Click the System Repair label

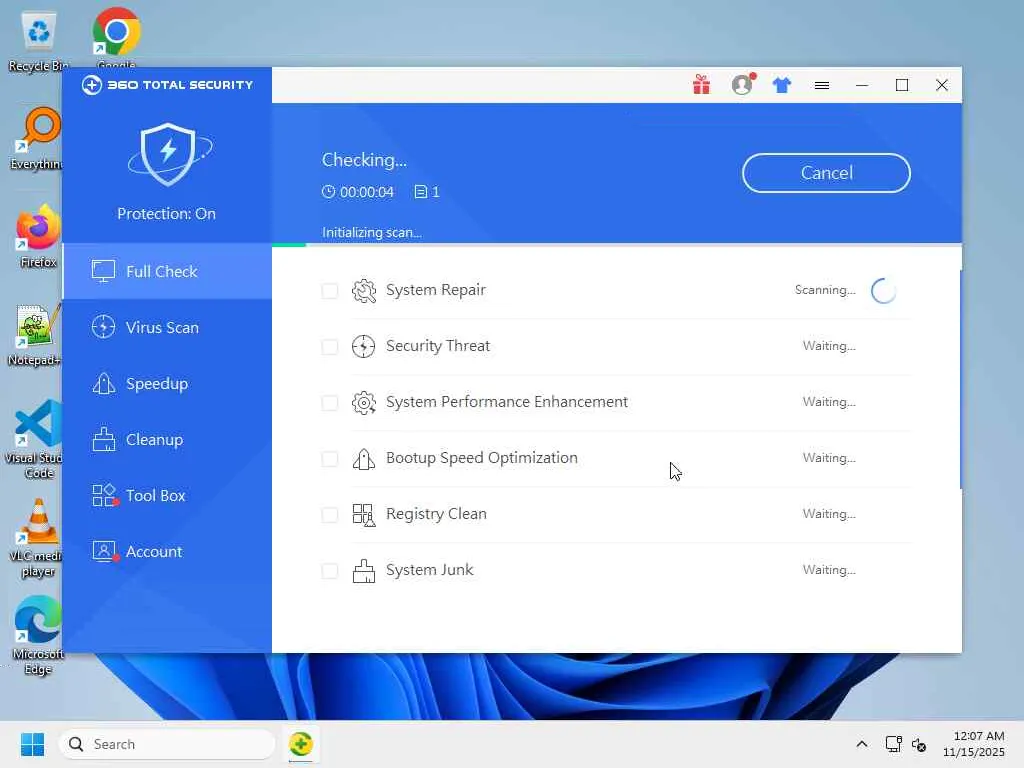[436, 290]
